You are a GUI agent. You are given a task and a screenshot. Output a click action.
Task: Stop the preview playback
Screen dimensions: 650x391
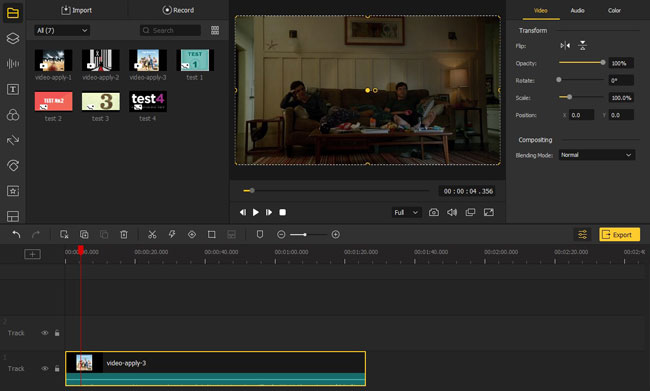pyautogui.click(x=283, y=212)
